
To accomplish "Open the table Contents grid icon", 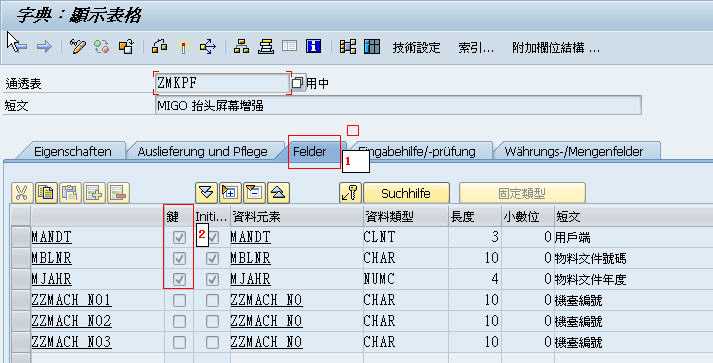I will click(372, 46).
